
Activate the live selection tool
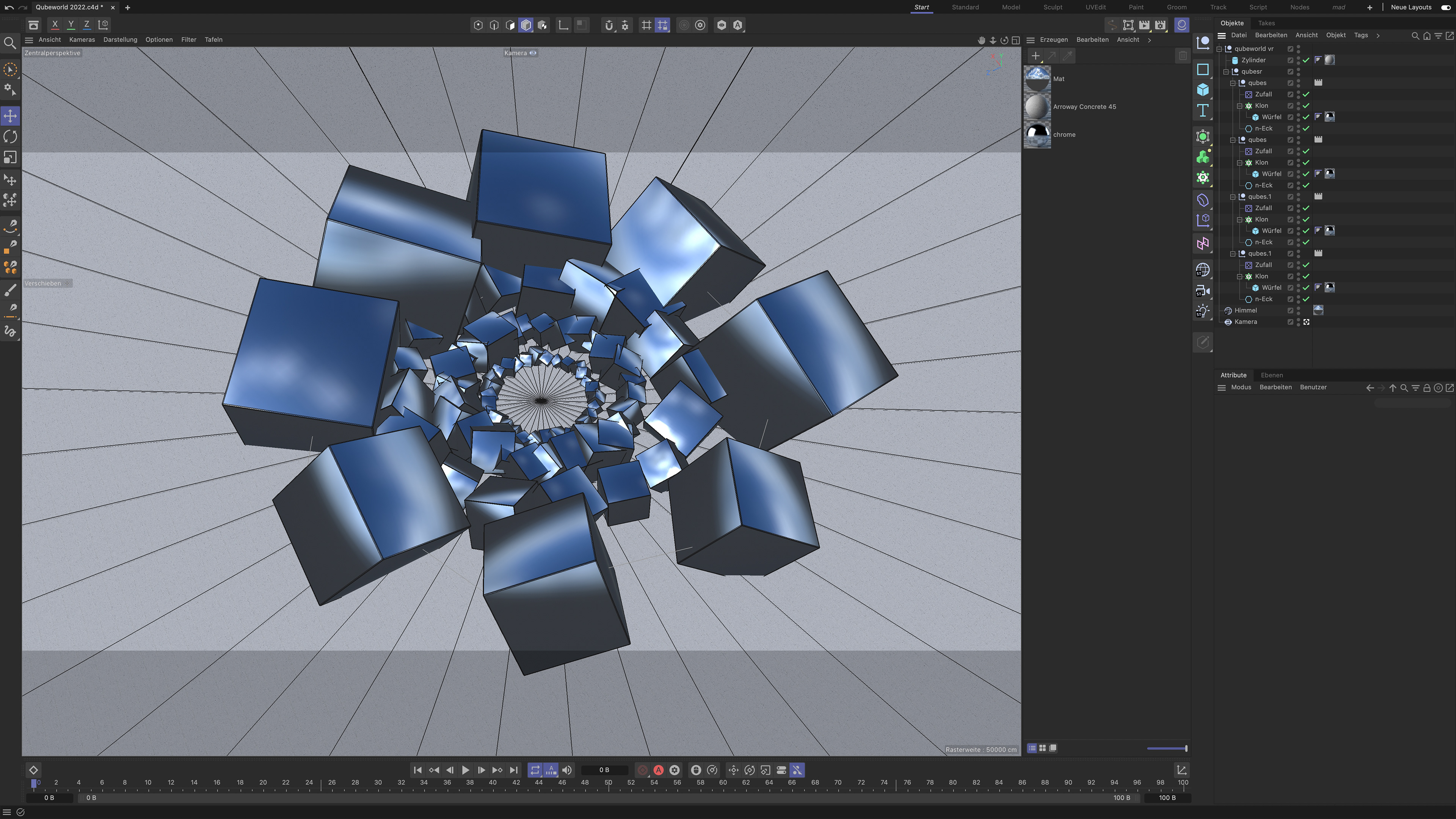[10, 69]
